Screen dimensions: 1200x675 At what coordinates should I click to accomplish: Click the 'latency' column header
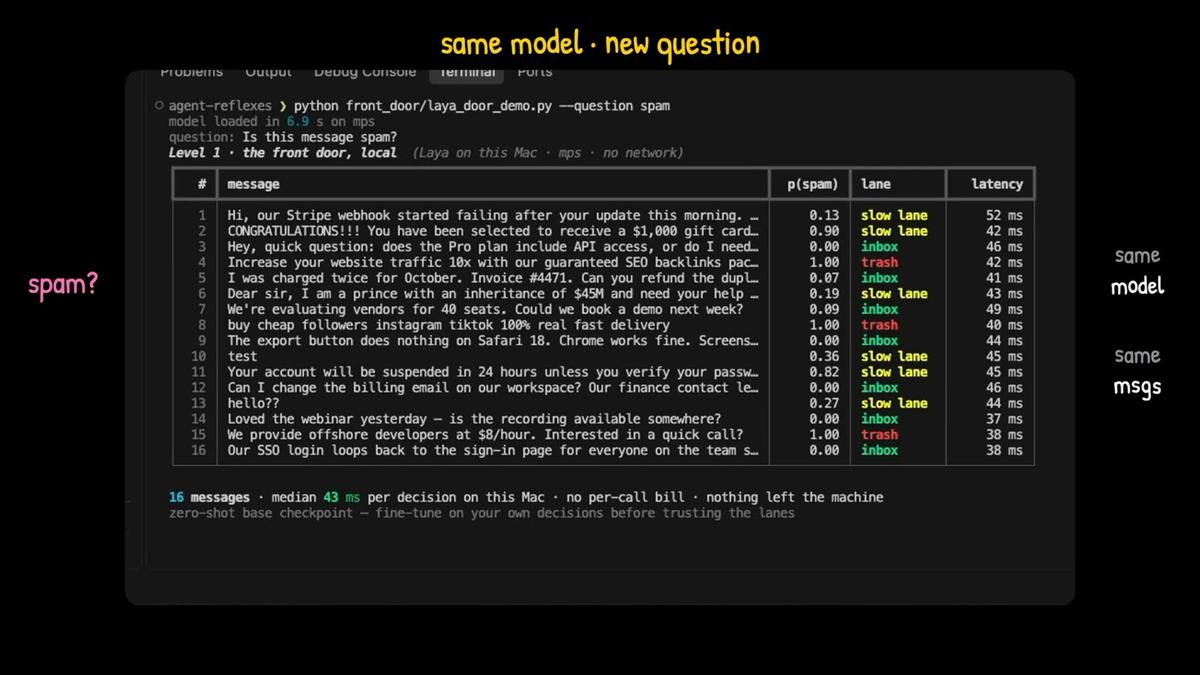point(997,184)
